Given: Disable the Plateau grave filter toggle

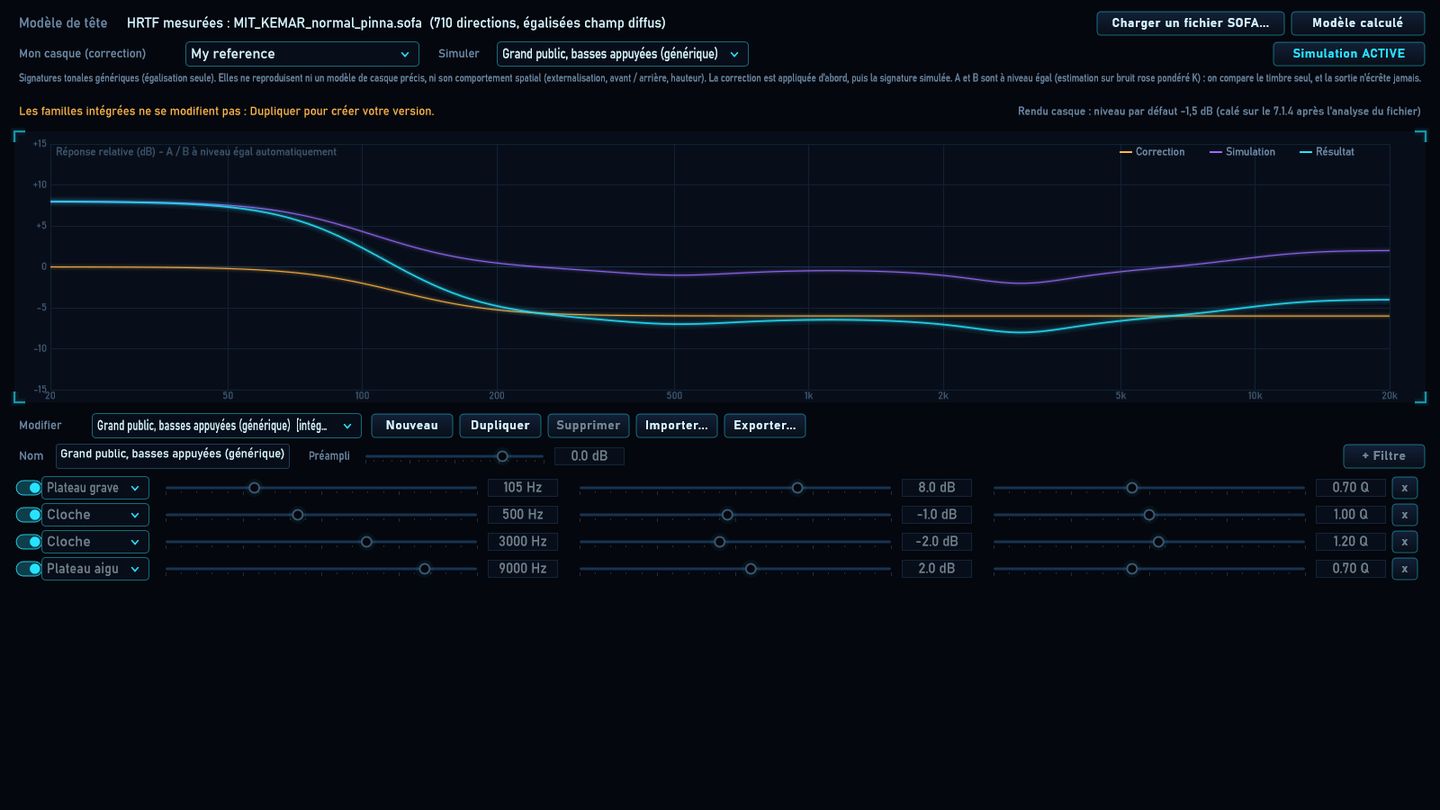Looking at the screenshot, I should pyautogui.click(x=29, y=488).
